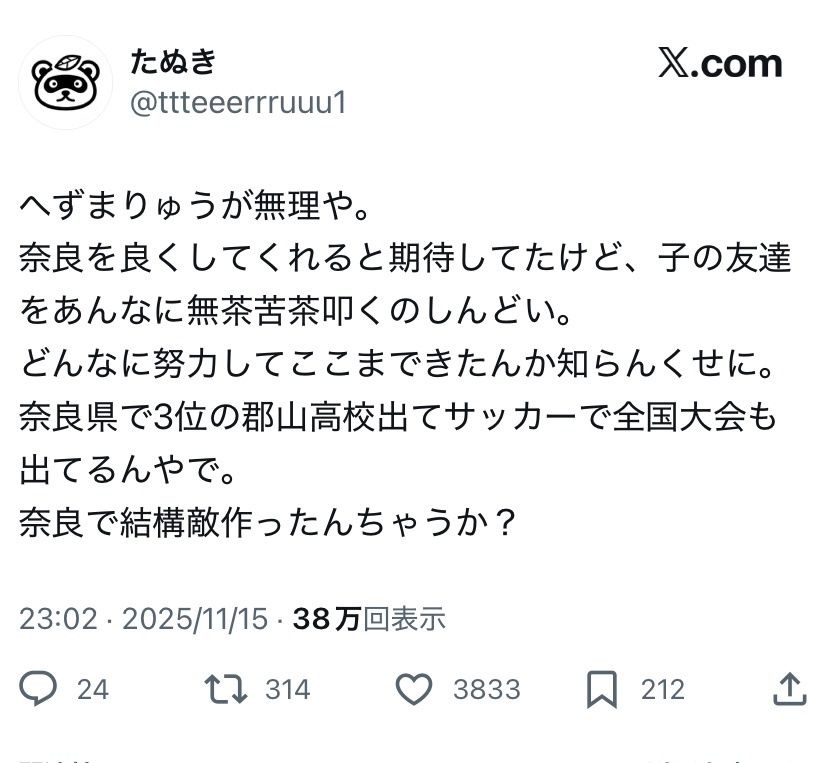Screen dimensions: 828x763
Task: Click the repost count 314
Action: (287, 689)
